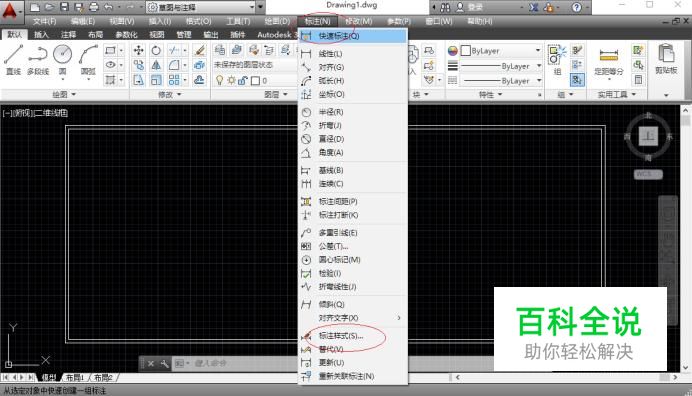The width and height of the screenshot is (692, 396).
Task: Click the binoculars search icon in title bar
Action: [x=445, y=7]
